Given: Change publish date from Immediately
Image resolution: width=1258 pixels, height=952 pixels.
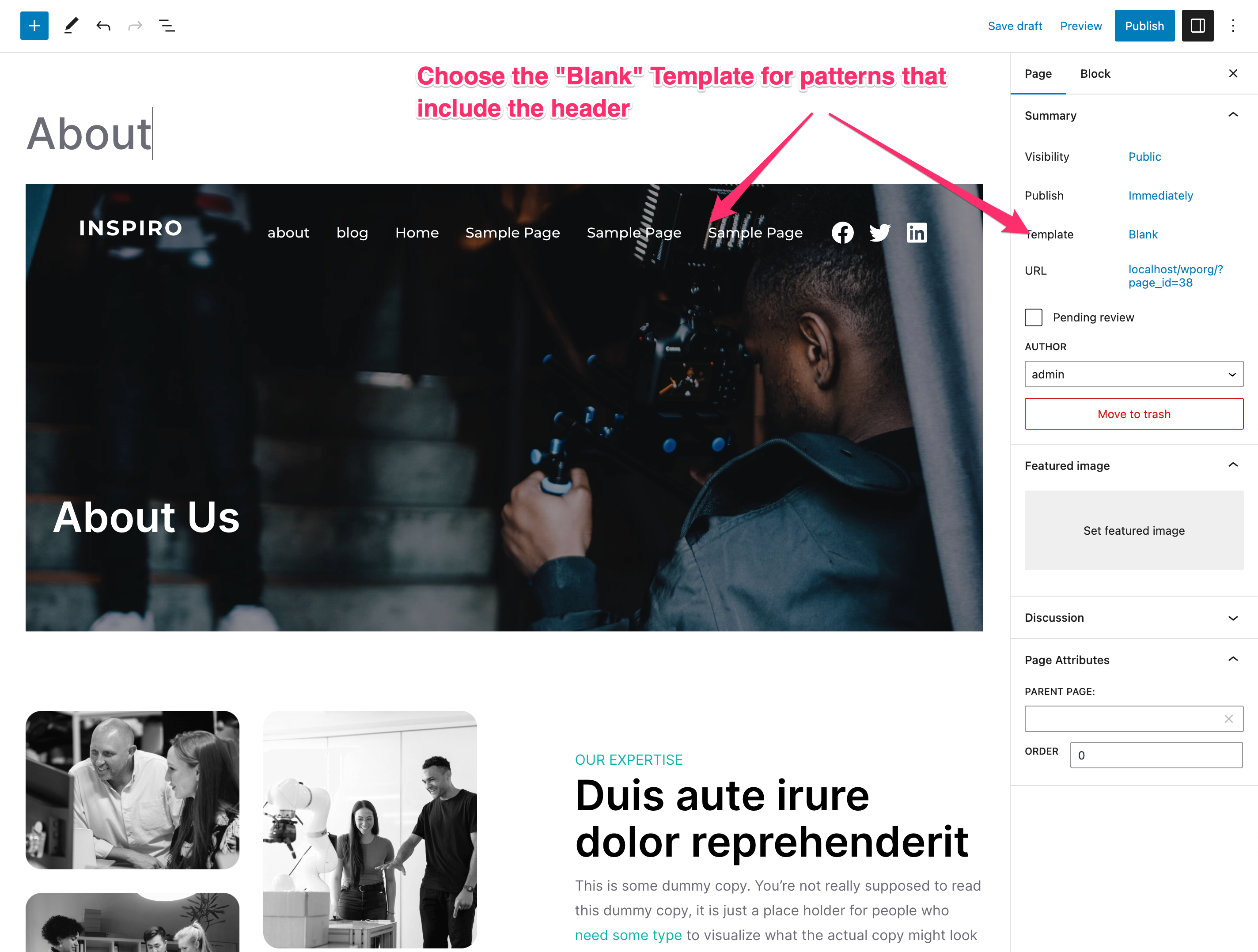Looking at the screenshot, I should coord(1160,196).
